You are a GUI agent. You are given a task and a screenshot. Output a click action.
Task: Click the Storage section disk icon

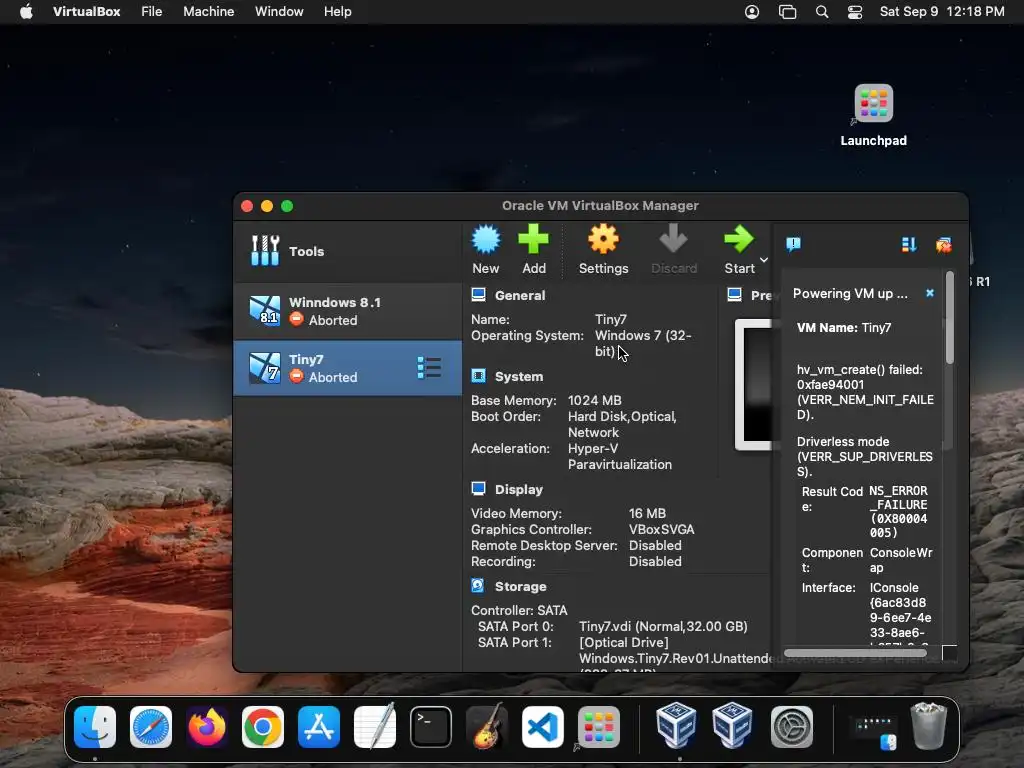point(478,586)
